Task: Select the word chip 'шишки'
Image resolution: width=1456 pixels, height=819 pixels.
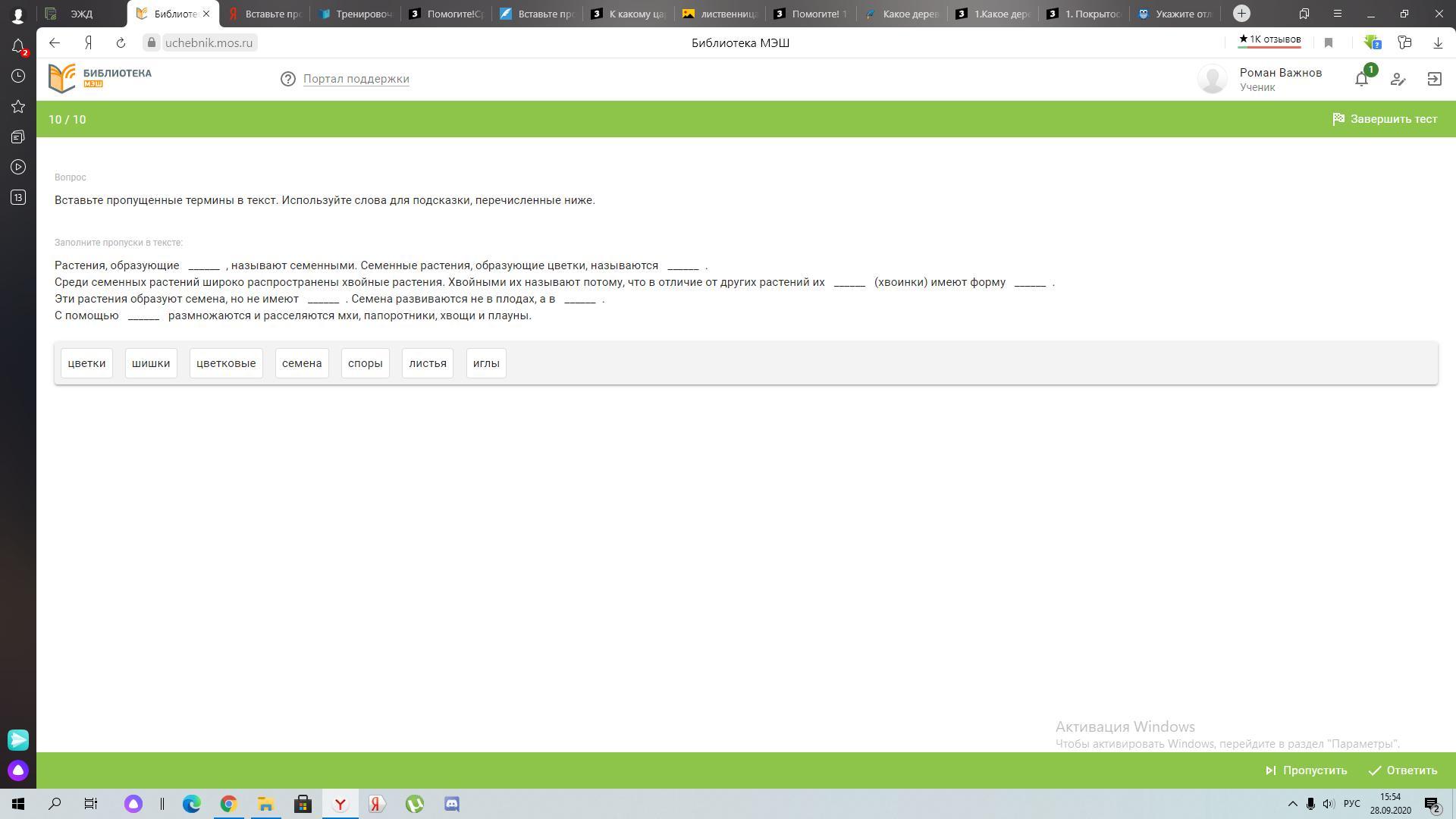Action: 151,363
